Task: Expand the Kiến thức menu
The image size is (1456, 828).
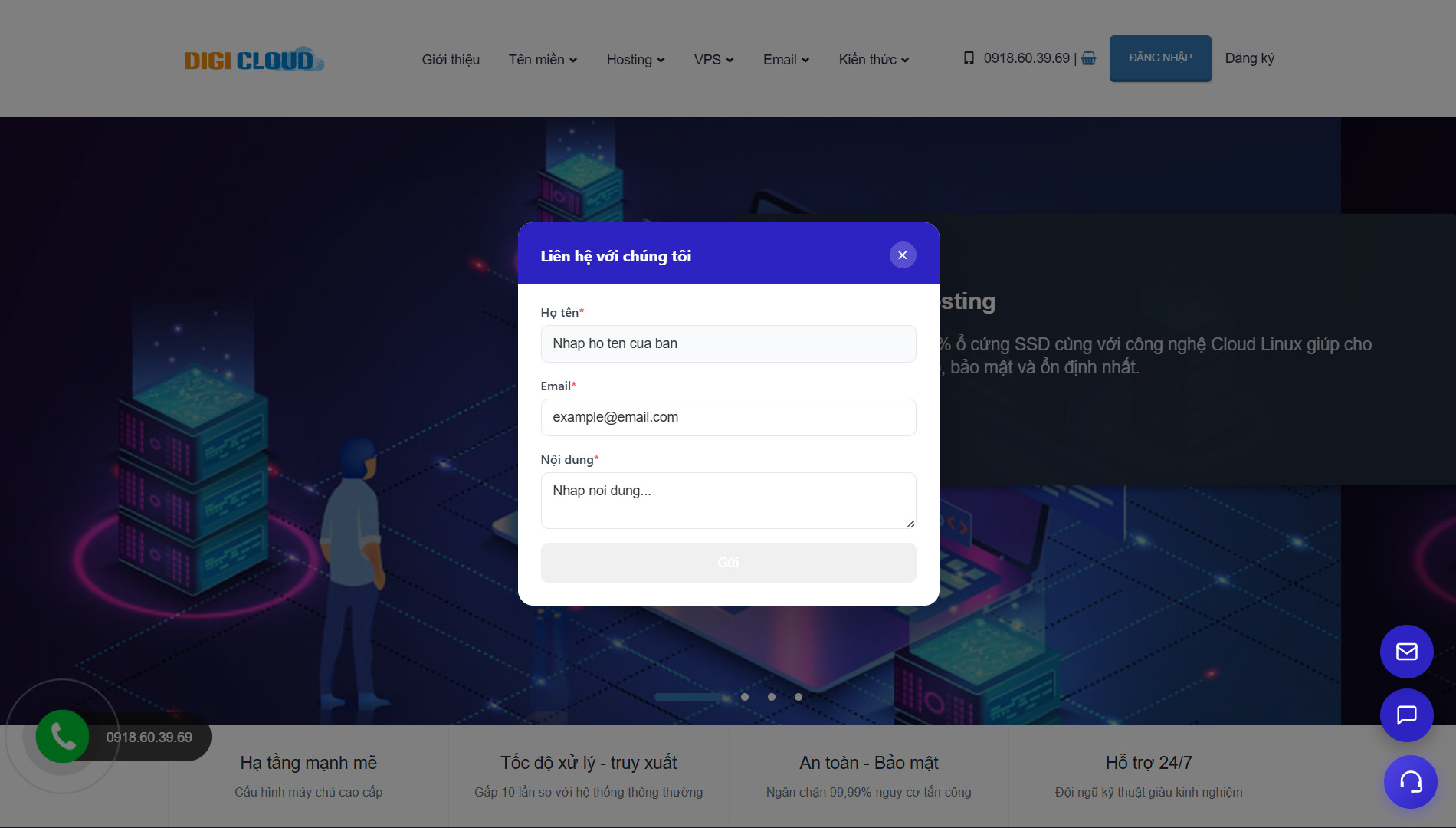Action: tap(874, 60)
